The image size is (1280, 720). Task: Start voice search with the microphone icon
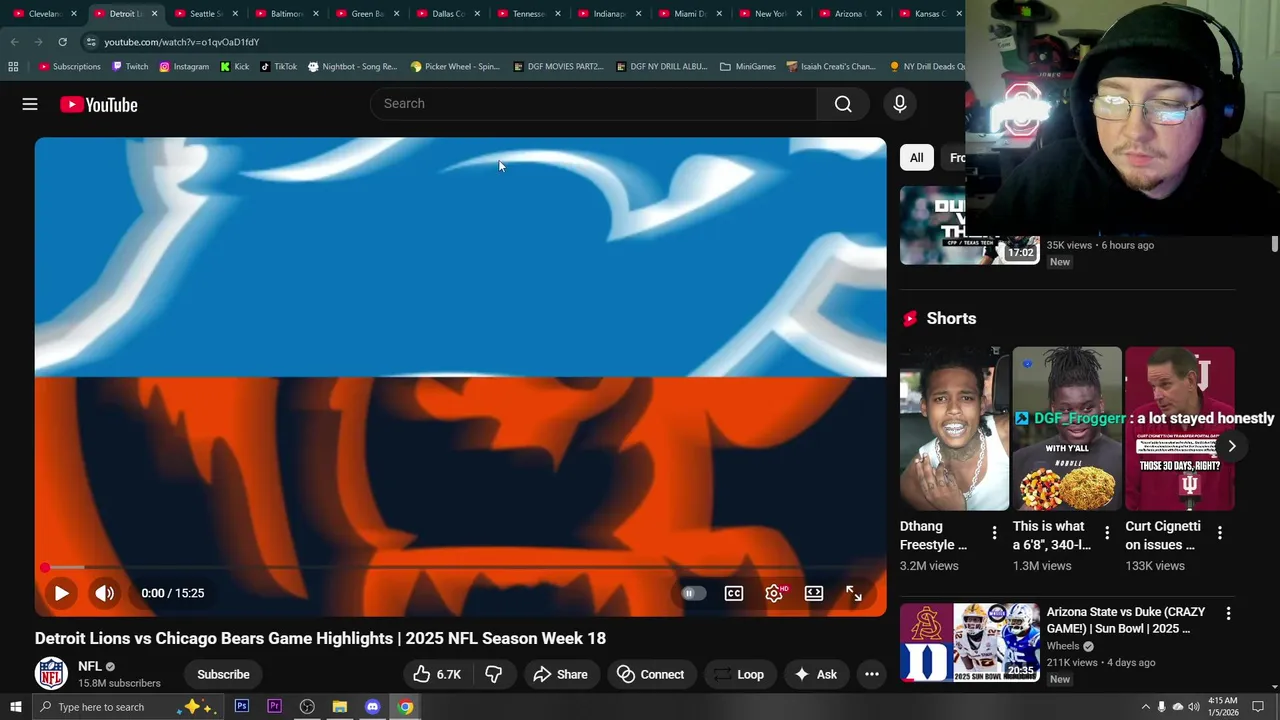(x=900, y=104)
